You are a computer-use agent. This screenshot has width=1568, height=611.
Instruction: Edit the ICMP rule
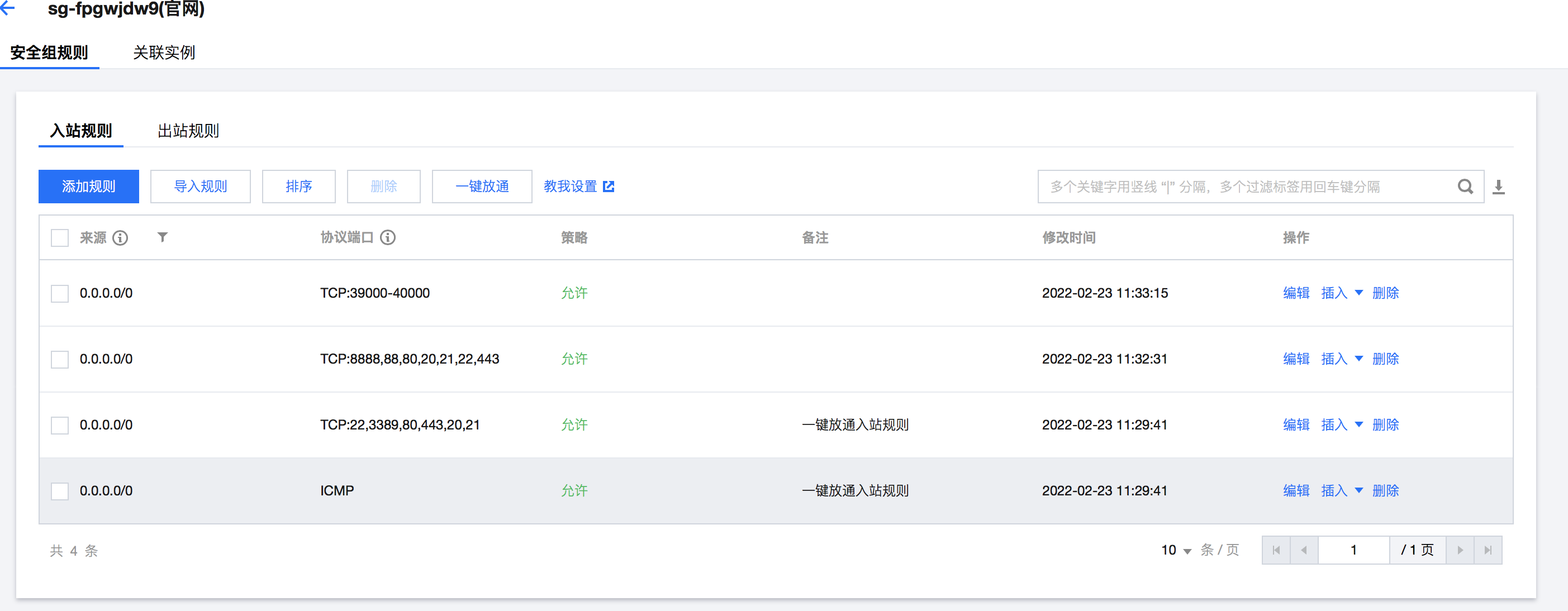point(1296,490)
